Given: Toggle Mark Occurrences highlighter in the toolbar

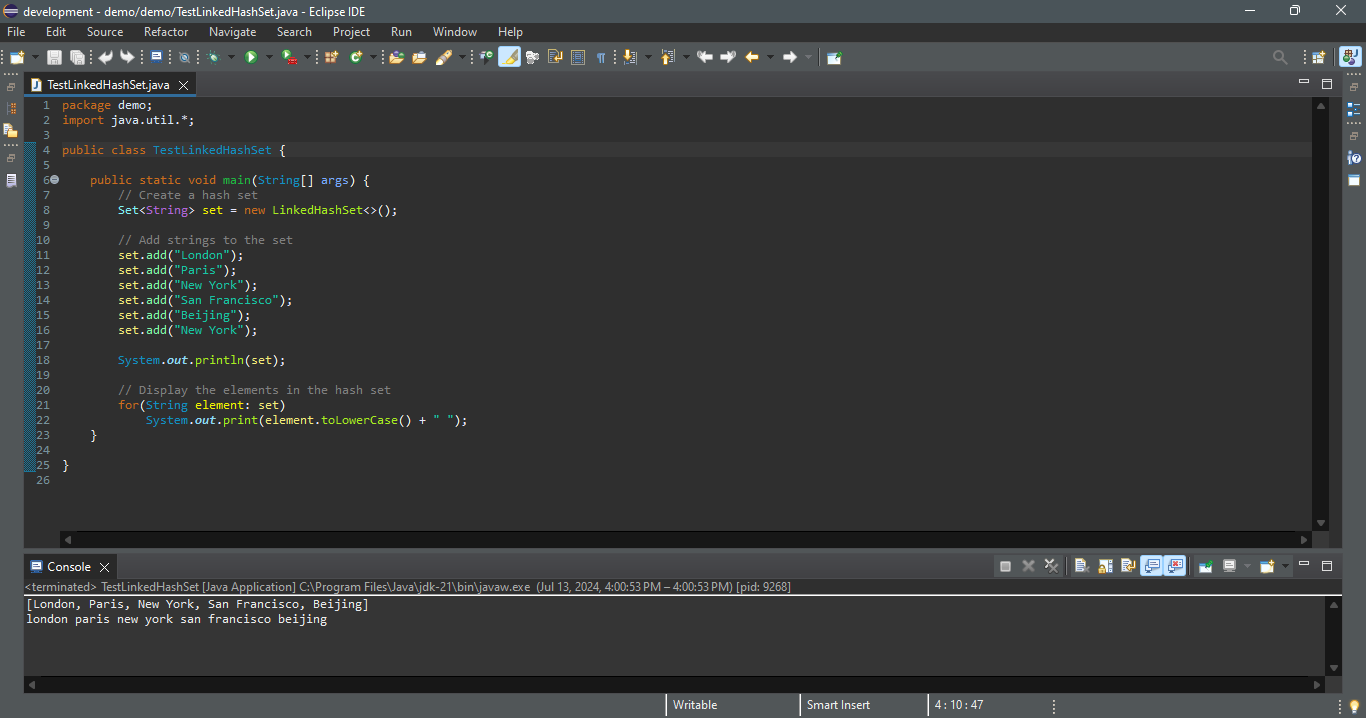Looking at the screenshot, I should point(509,58).
